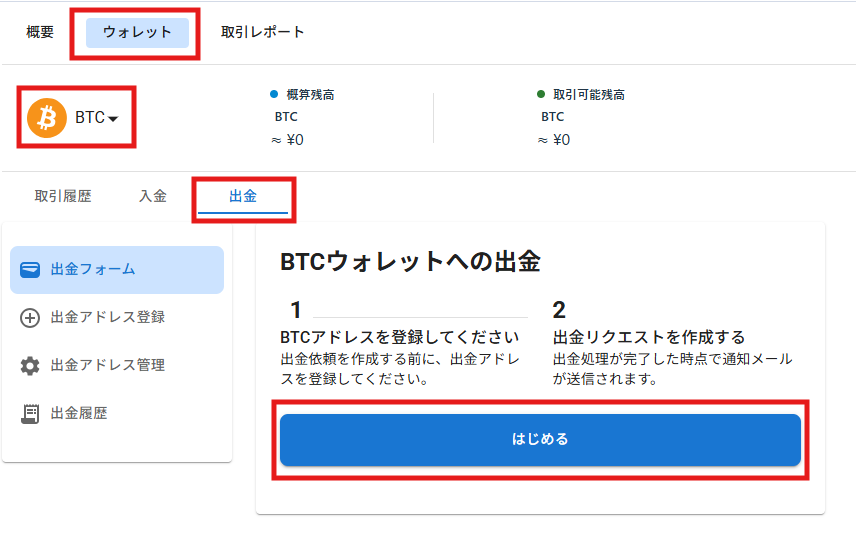Click the orange Bitcoin logo icon
The width and height of the screenshot is (856, 534).
(x=47, y=118)
